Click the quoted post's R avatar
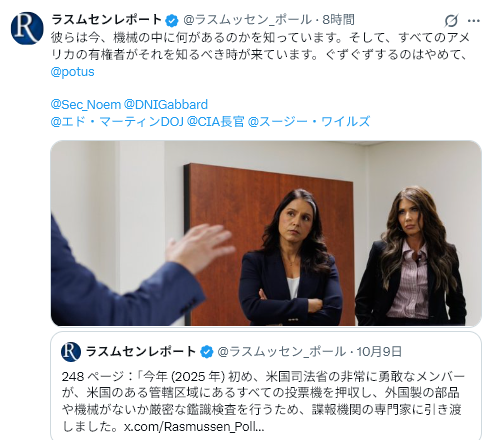This screenshot has width=494, height=440. click(71, 352)
